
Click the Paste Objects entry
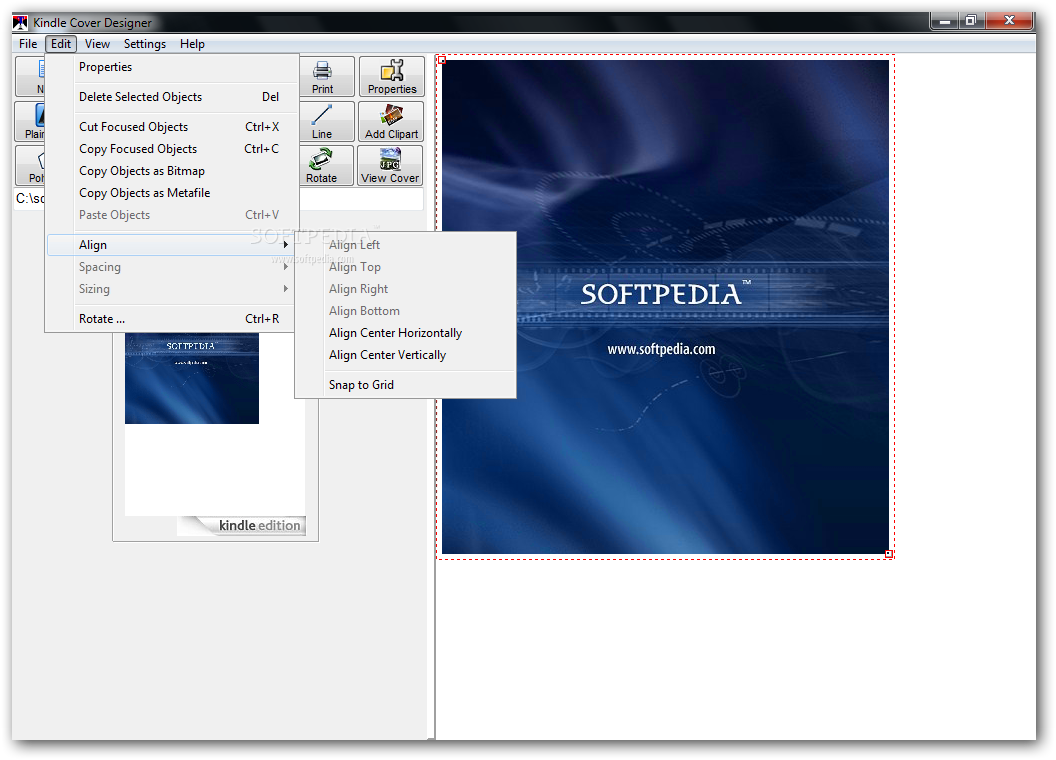[x=172, y=215]
